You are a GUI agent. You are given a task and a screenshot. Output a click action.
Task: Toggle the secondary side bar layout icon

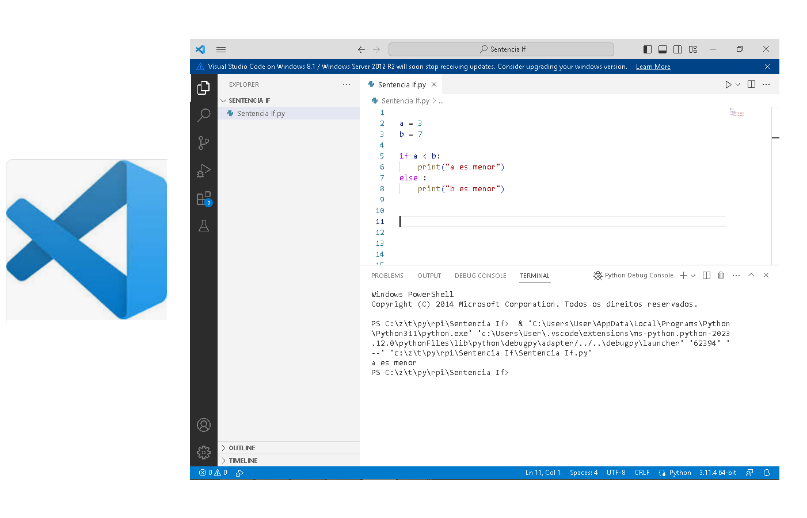click(x=677, y=49)
